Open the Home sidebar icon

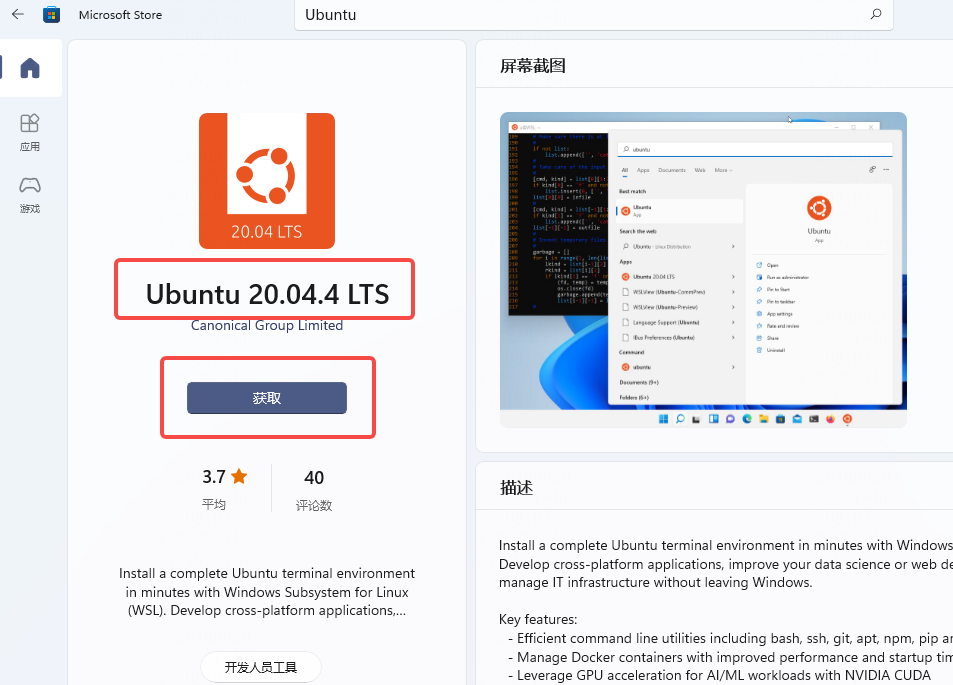click(30, 68)
